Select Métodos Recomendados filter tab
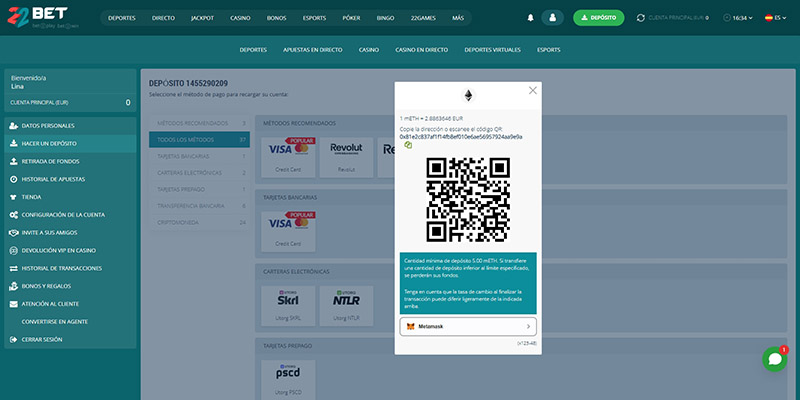800x400 pixels. click(199, 123)
